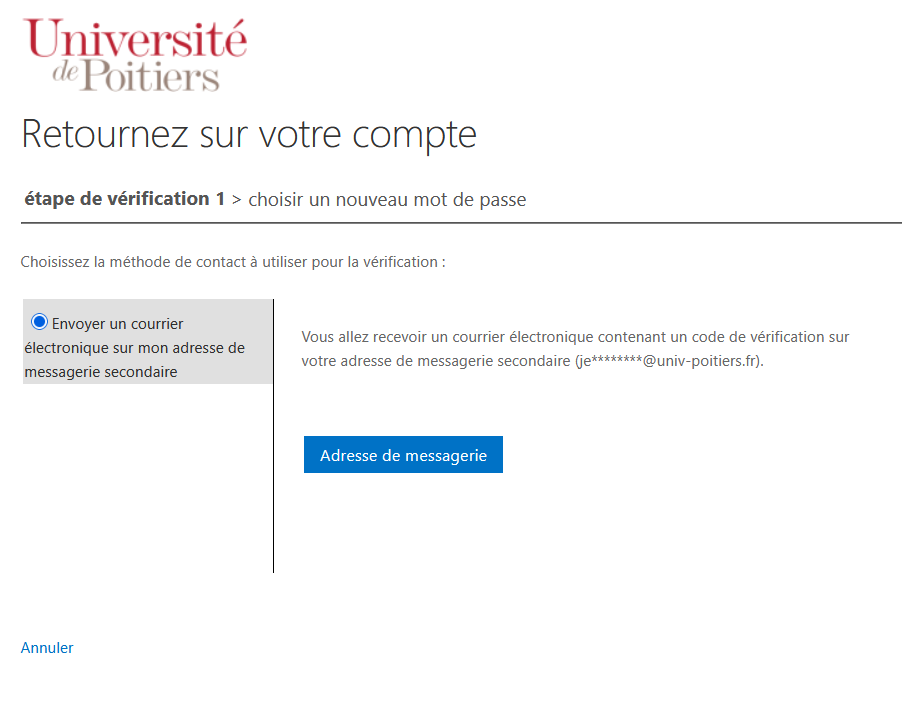Click the '>' separator between steps
This screenshot has height=717, width=902.
[236, 200]
